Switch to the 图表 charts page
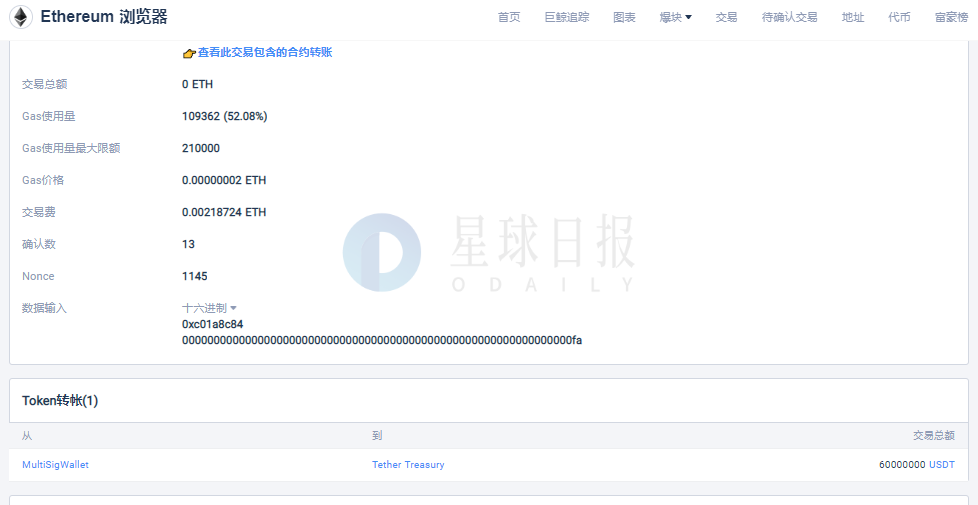 (625, 17)
